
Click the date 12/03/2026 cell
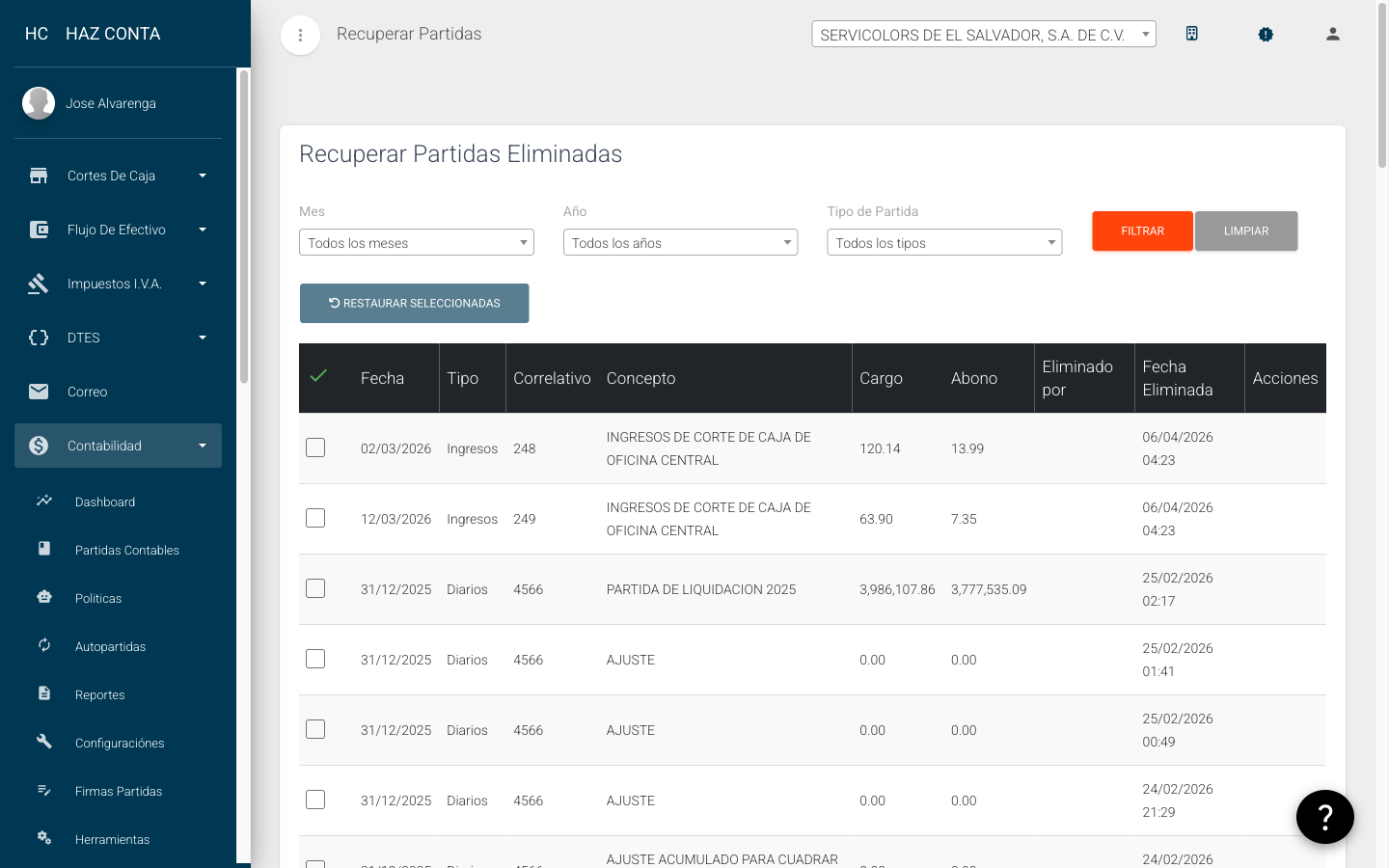click(395, 519)
